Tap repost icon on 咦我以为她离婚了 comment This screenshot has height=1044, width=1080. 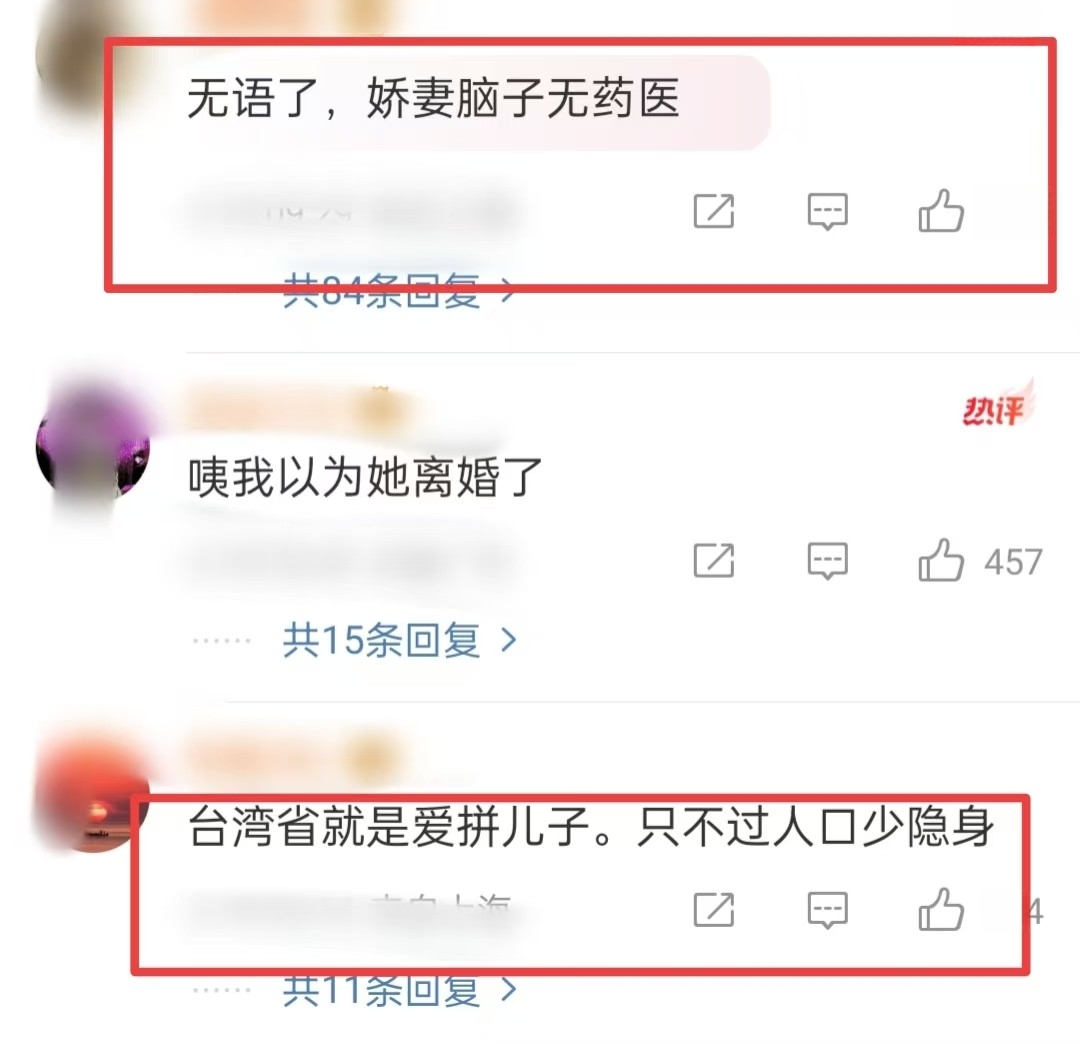tap(714, 560)
